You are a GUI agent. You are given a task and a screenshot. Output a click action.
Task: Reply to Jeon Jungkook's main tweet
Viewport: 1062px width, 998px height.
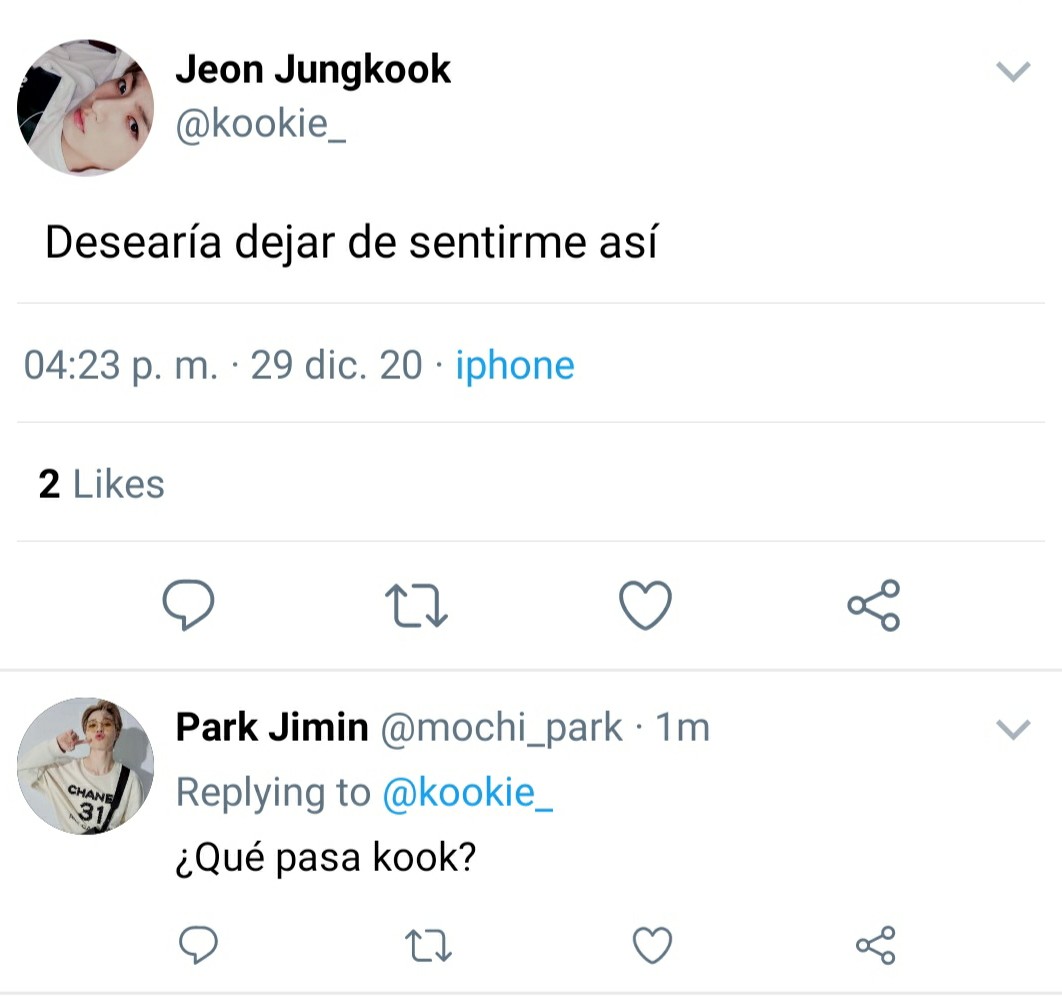(x=187, y=605)
